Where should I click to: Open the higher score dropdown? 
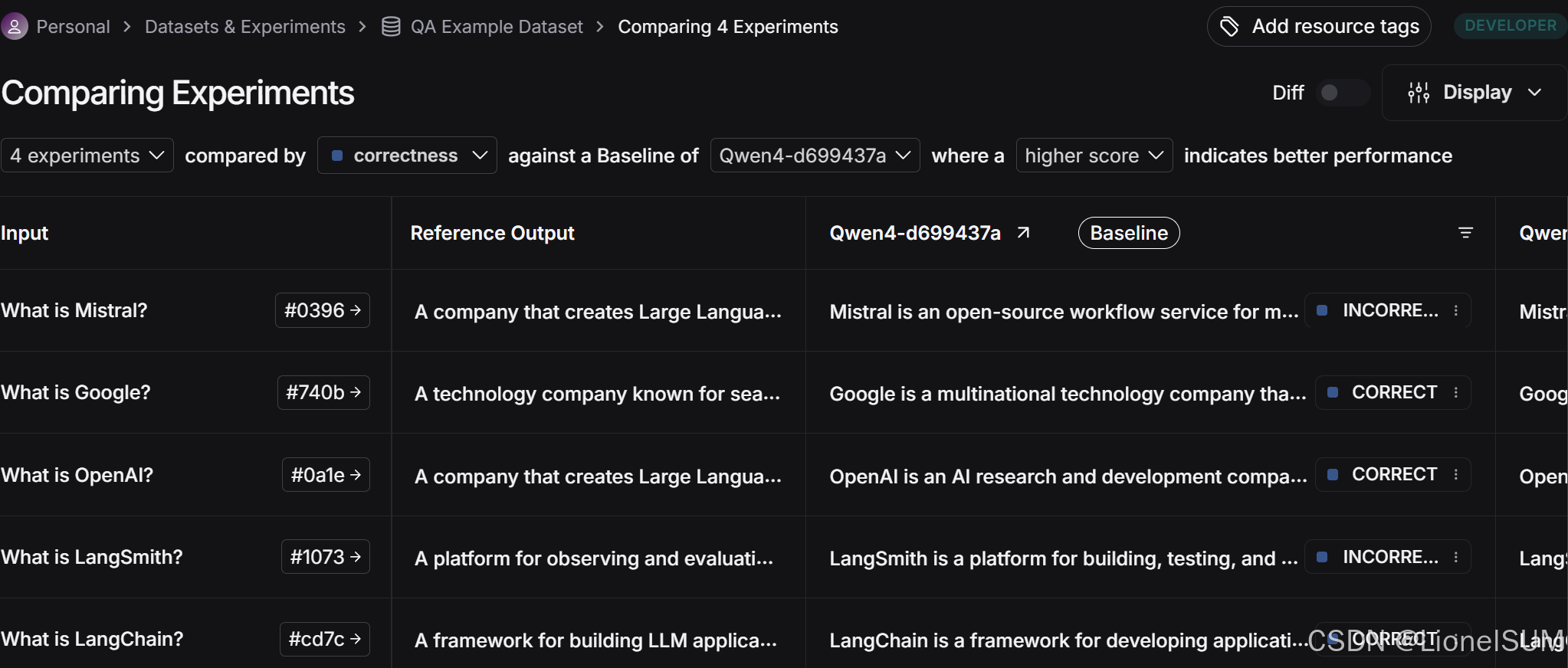(x=1094, y=156)
